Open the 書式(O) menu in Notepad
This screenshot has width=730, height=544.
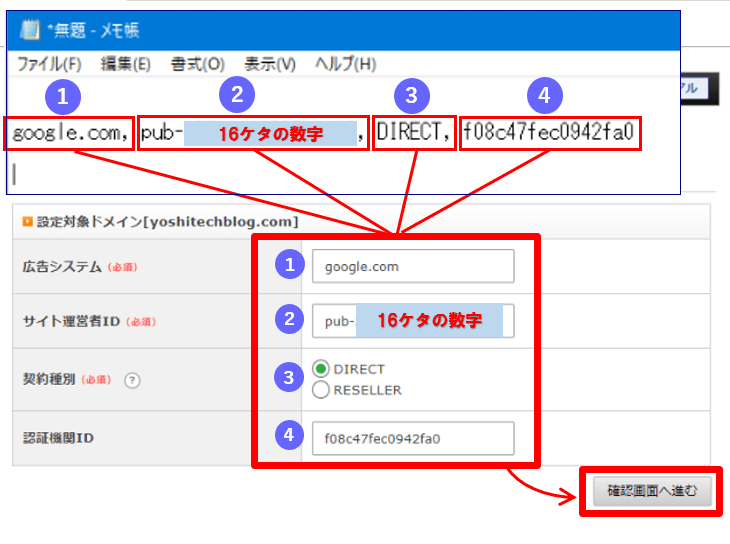(x=197, y=64)
